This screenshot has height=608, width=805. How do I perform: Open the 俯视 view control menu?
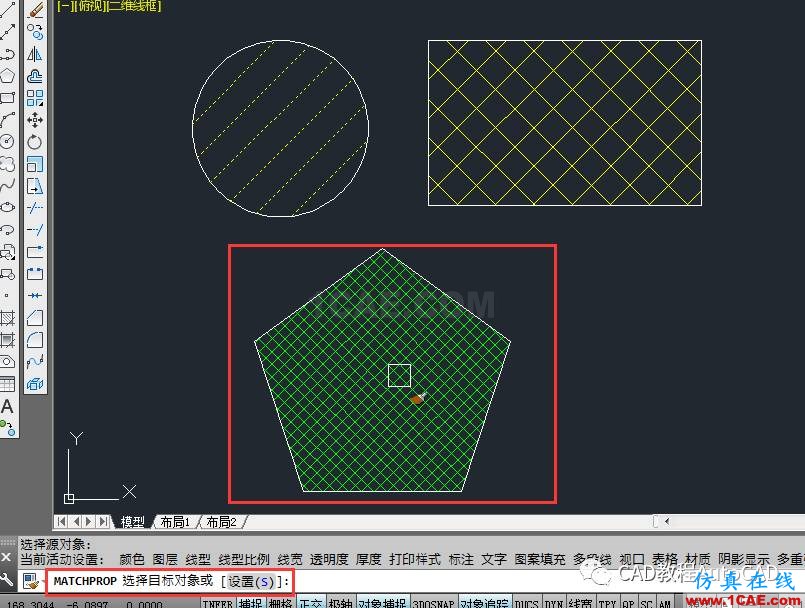[89, 6]
